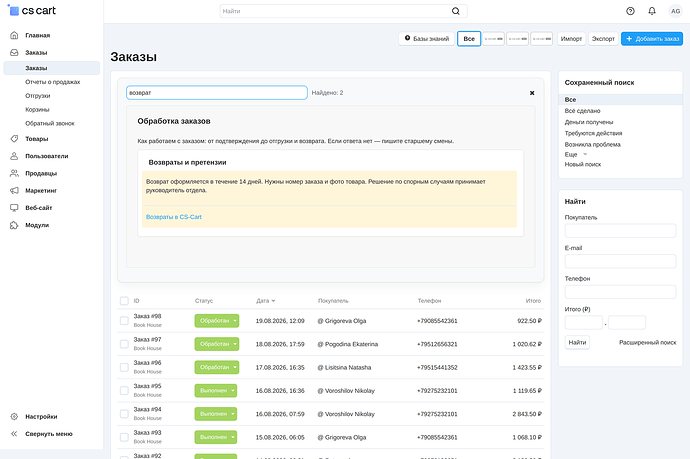Open the Возвраты в CS-Cart link
Image resolution: width=690 pixels, height=459 pixels.
click(174, 217)
